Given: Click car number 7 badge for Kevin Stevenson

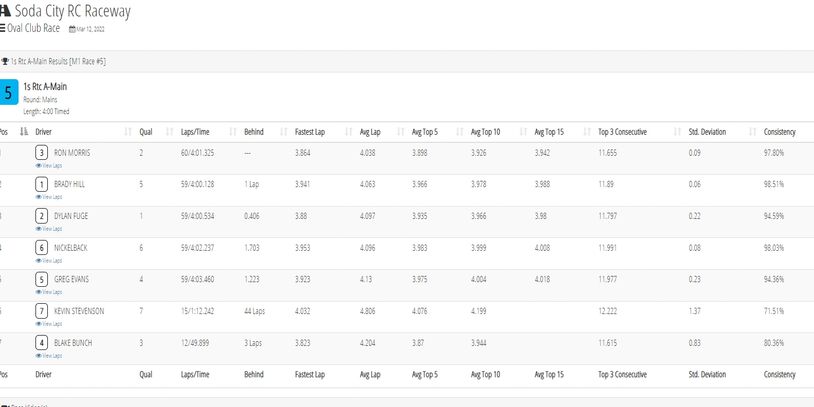Looking at the screenshot, I should coord(42,311).
